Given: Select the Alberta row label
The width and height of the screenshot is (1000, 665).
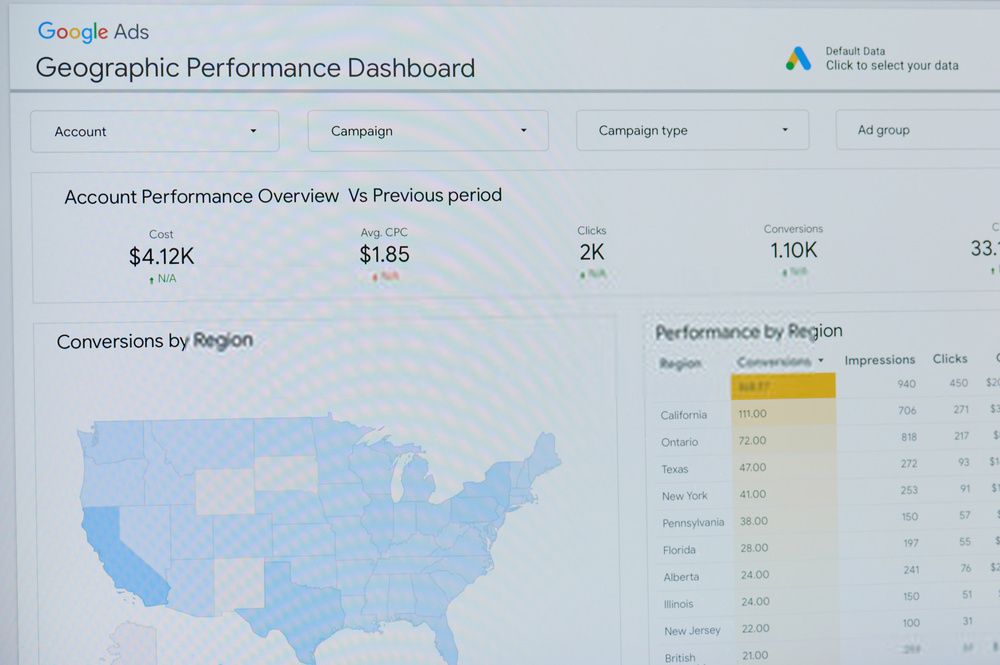Looking at the screenshot, I should [x=681, y=577].
